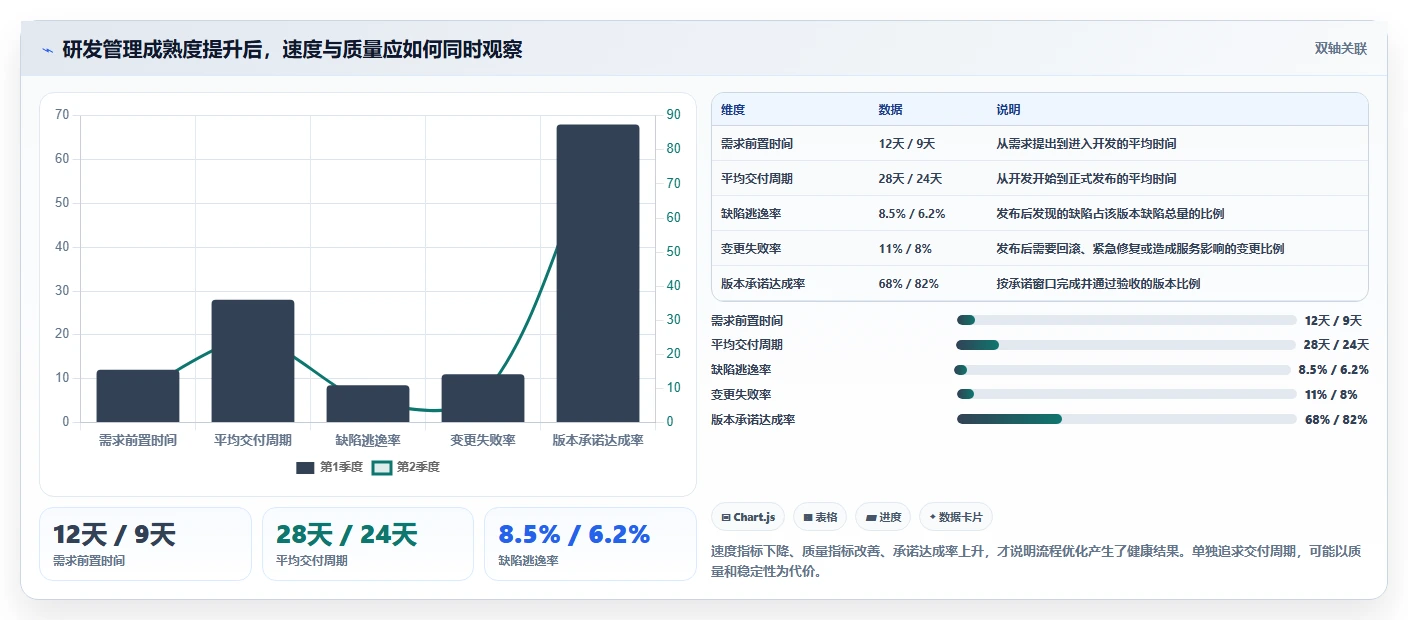Image resolution: width=1408 pixels, height=620 pixels.
Task: Click the 缺陷逃逸率 progress bar
Action: pyautogui.click(x=1122, y=370)
